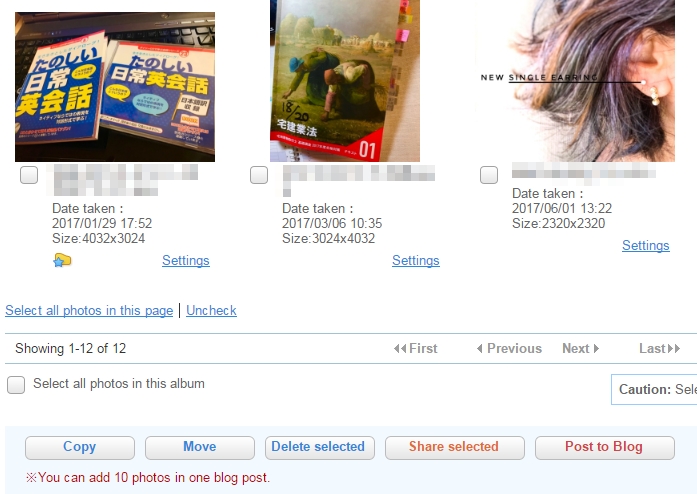
Task: Open Settings for the 2017/01/29 photo
Action: point(186,261)
